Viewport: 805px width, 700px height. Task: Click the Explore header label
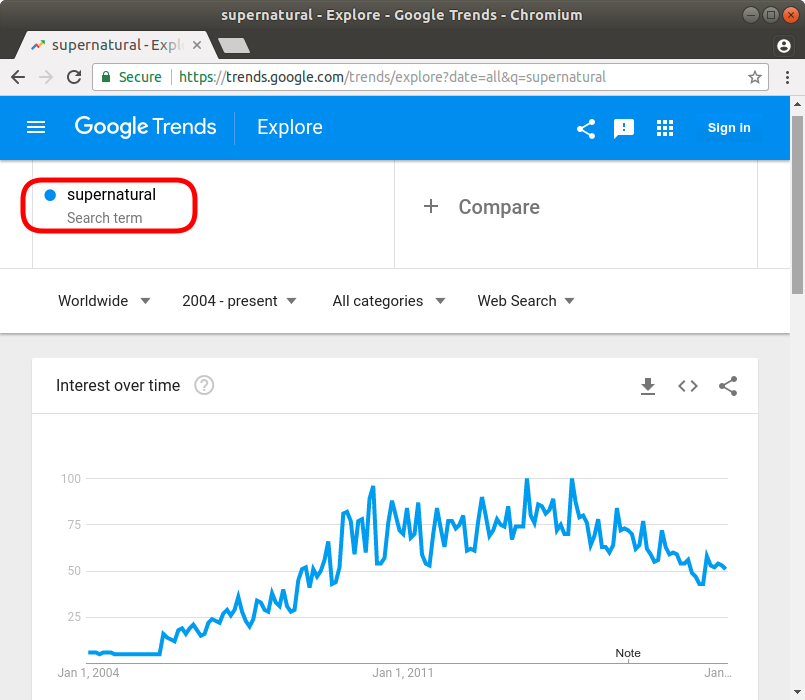click(x=290, y=127)
